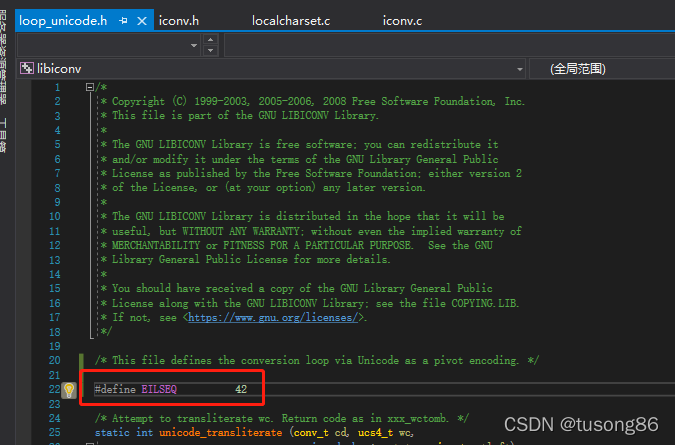
Task: Click the libiconv project icon
Action: [x=27, y=68]
